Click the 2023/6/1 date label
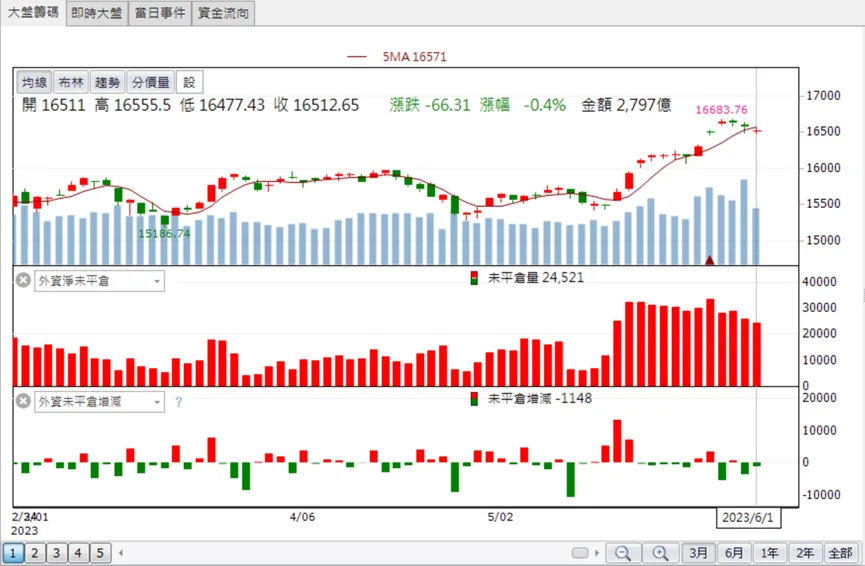 pyautogui.click(x=748, y=517)
